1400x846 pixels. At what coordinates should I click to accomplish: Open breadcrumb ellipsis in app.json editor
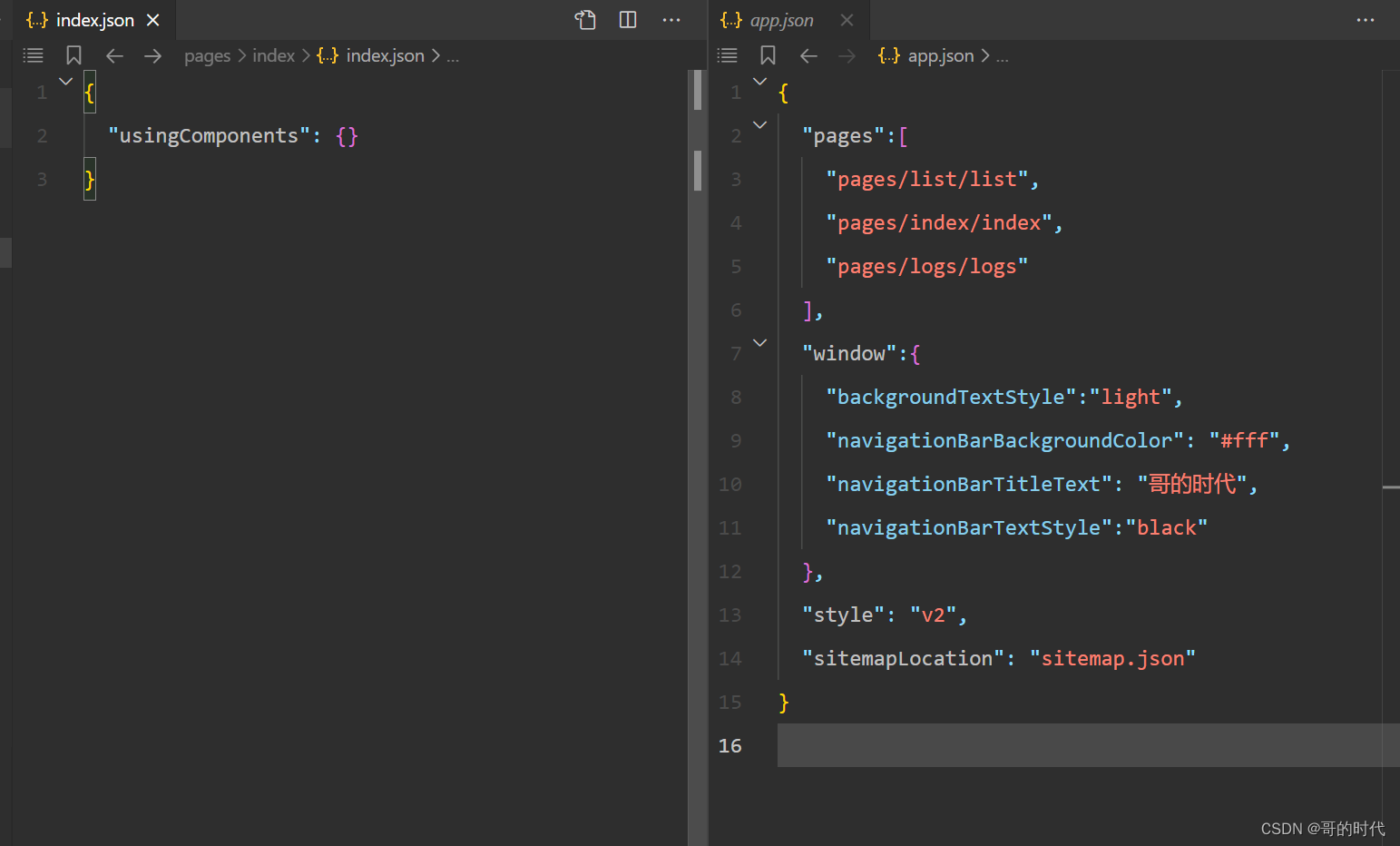tap(1002, 56)
